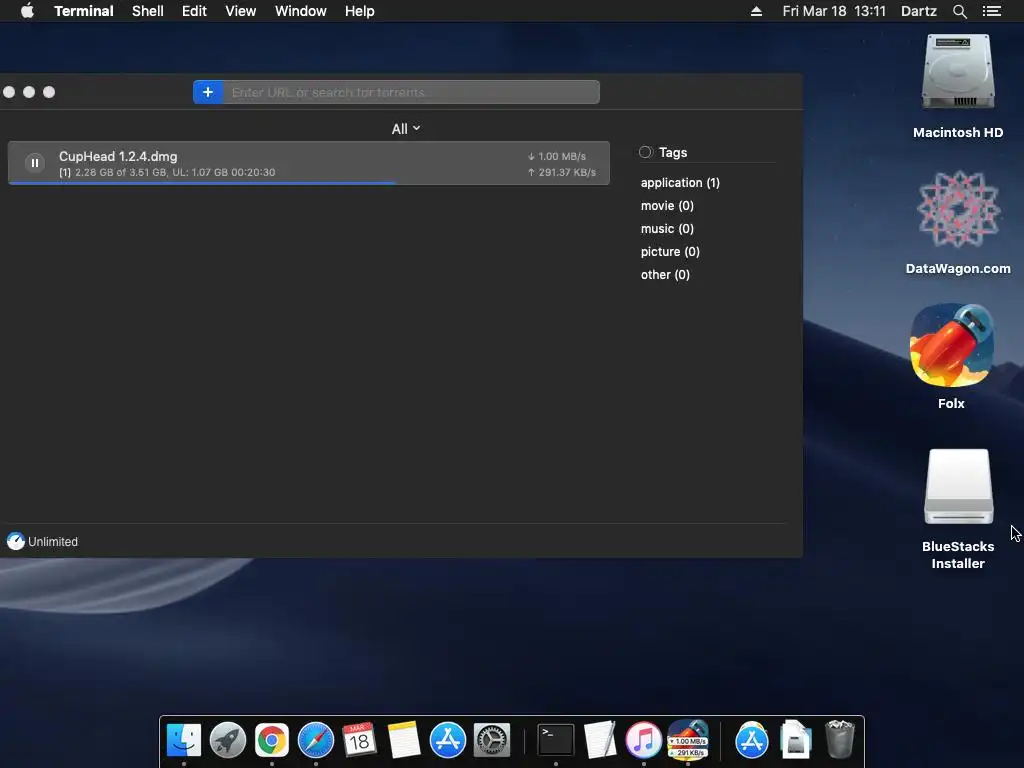Click the 1.00 MB/s download speed
The image size is (1024, 768).
(x=557, y=156)
